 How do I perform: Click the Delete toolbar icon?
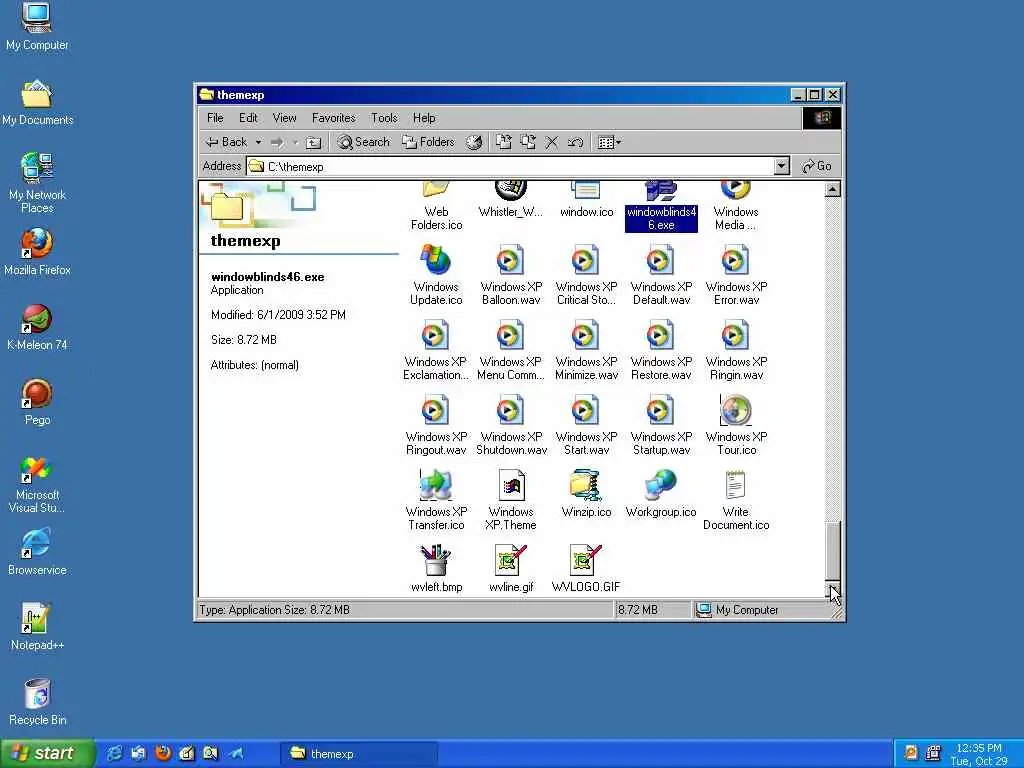tap(552, 142)
